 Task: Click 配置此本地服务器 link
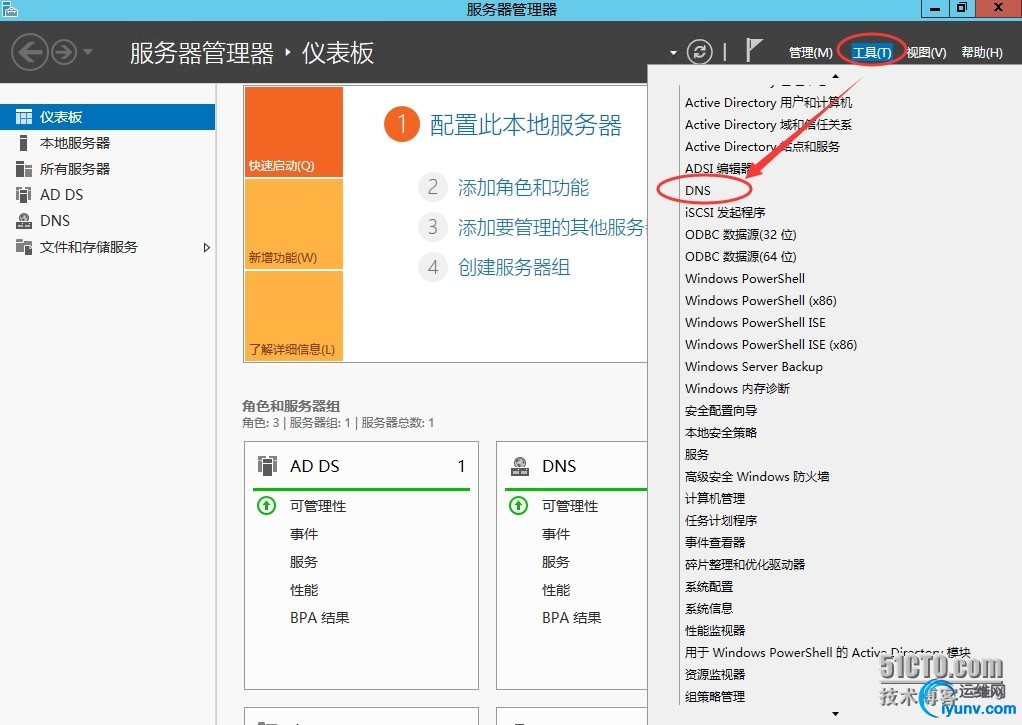pos(525,125)
